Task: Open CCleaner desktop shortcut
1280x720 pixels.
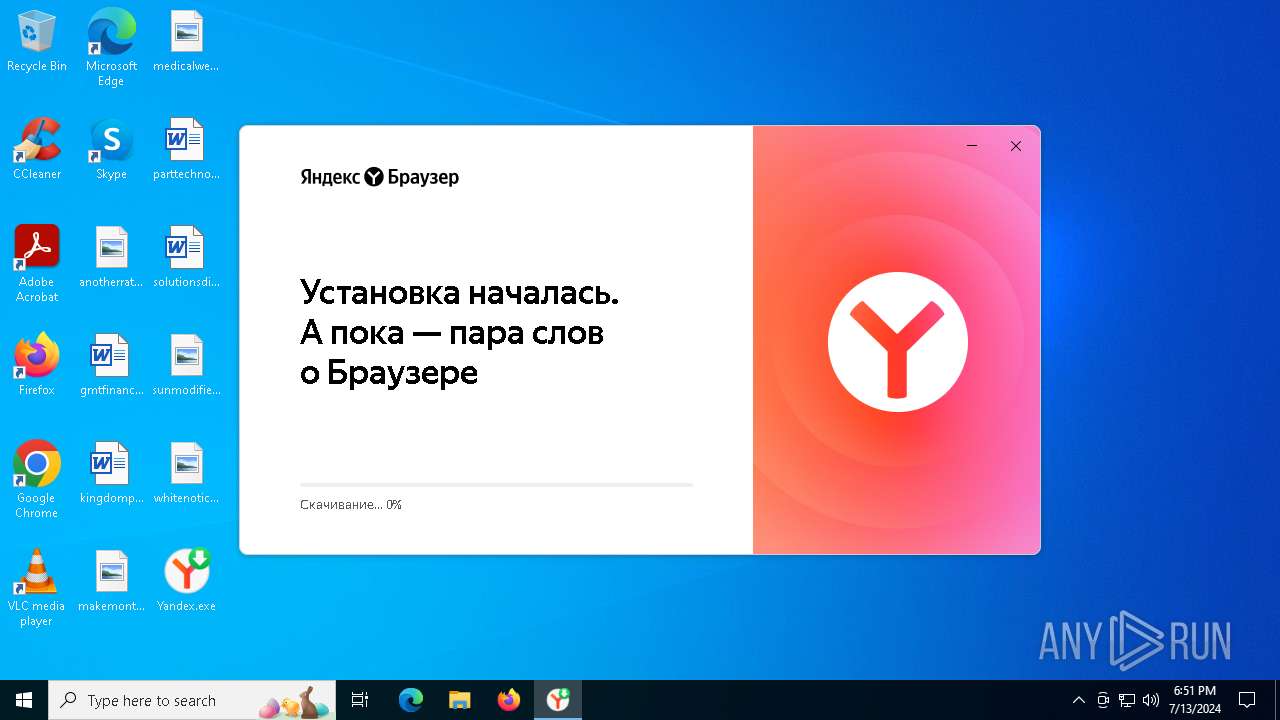Action: coord(37,149)
